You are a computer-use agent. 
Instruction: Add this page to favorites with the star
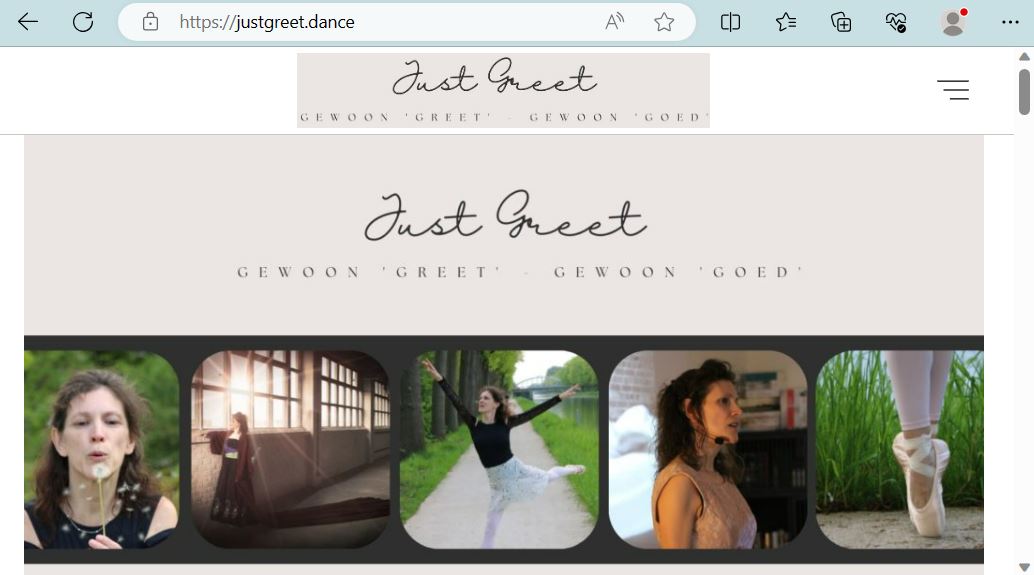(x=664, y=22)
